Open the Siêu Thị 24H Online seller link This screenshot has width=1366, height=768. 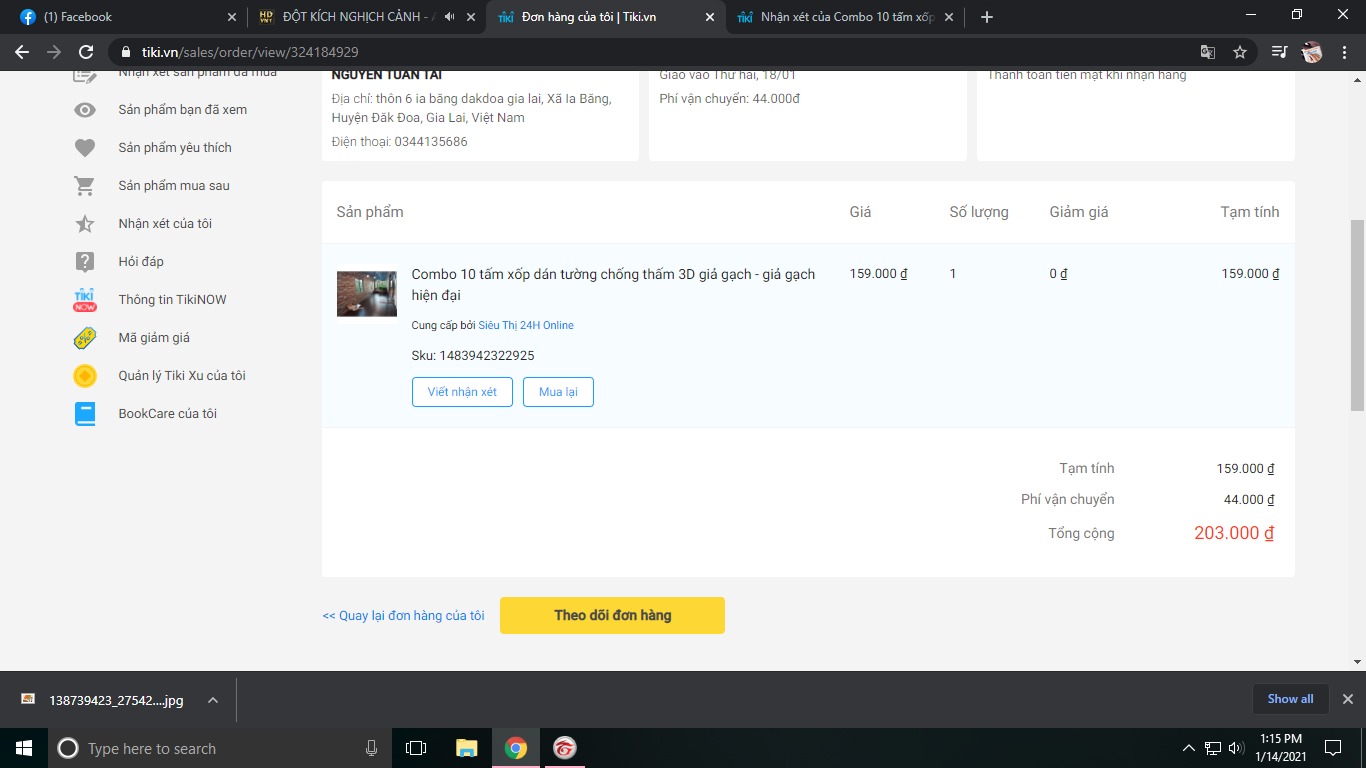point(526,325)
